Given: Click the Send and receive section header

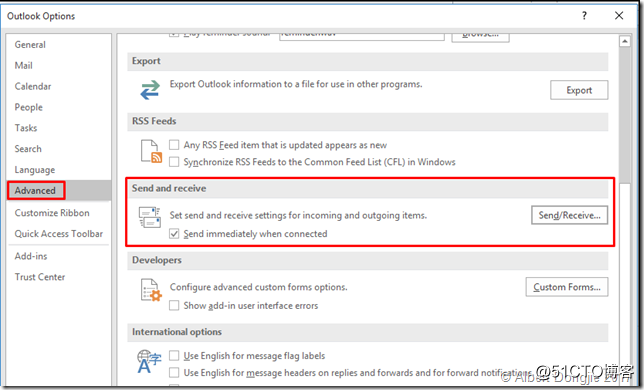Looking at the screenshot, I should (x=368, y=188).
